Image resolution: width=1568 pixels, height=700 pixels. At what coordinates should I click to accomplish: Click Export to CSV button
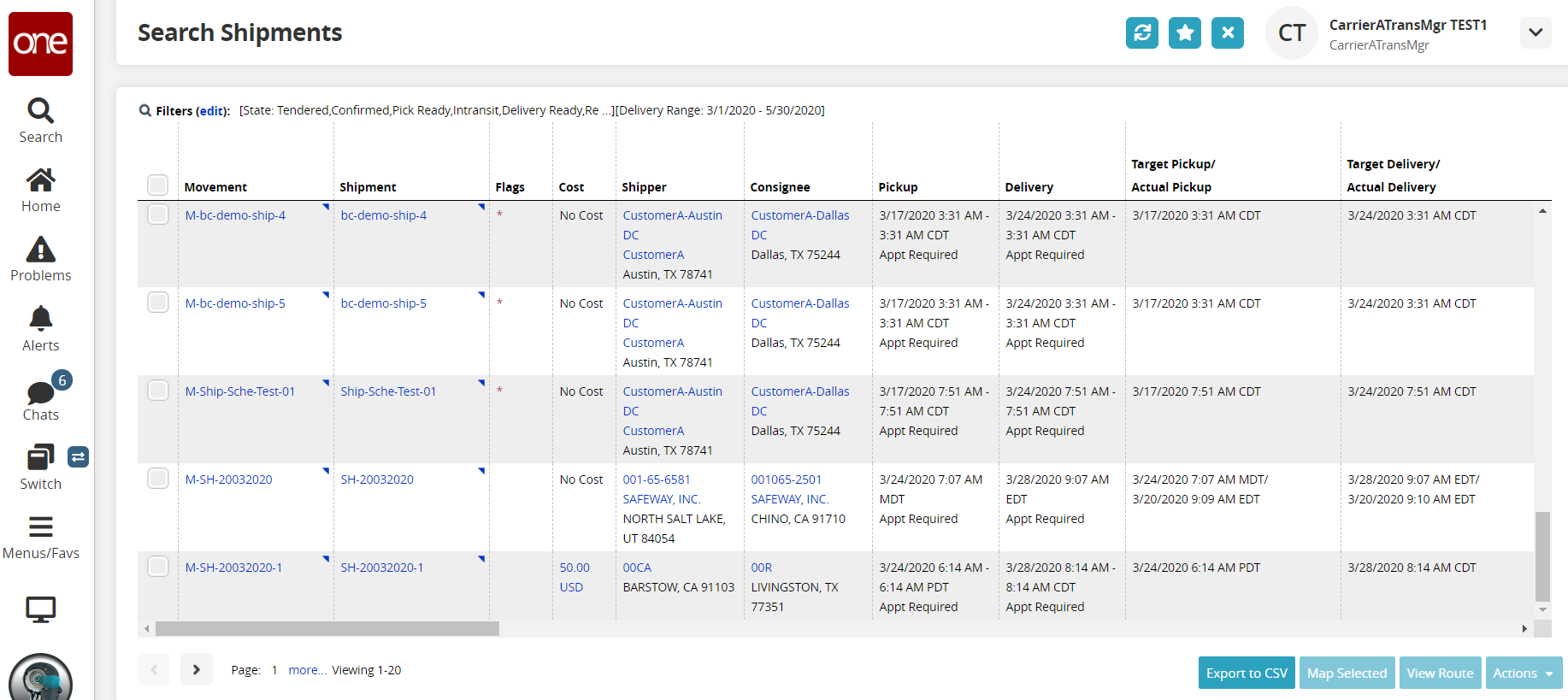click(1246, 673)
